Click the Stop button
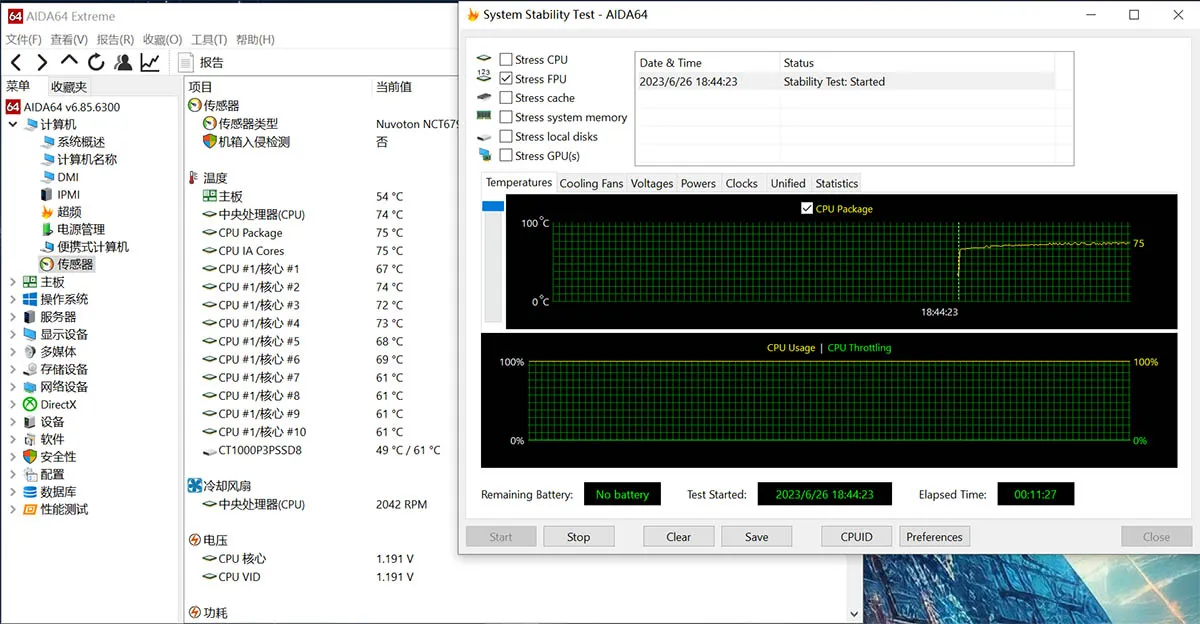Image resolution: width=1200 pixels, height=624 pixels. 579,537
